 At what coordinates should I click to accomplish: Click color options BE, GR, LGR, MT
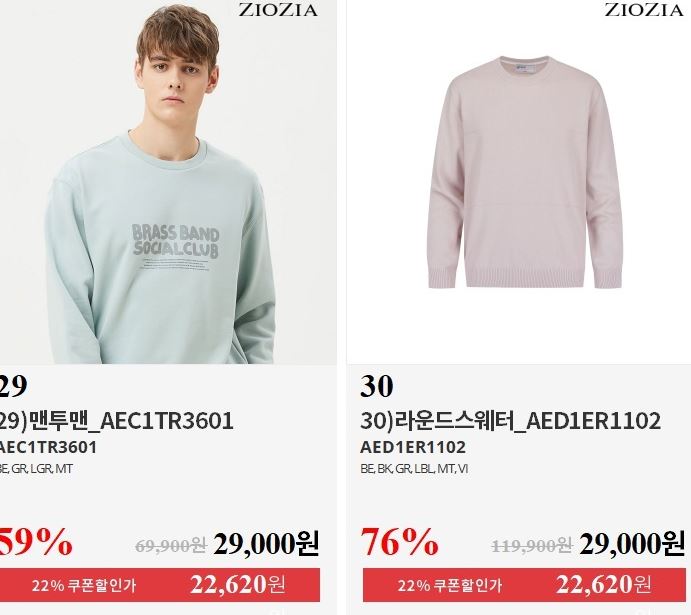tap(36, 469)
